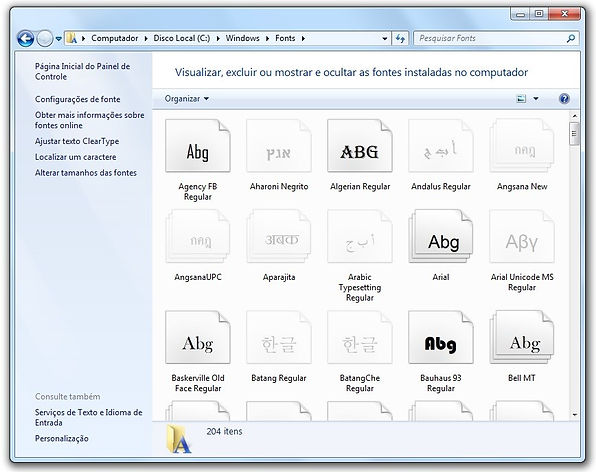The height and width of the screenshot is (472, 596).
Task: Select the Bell MT font family icon
Action: coord(522,337)
